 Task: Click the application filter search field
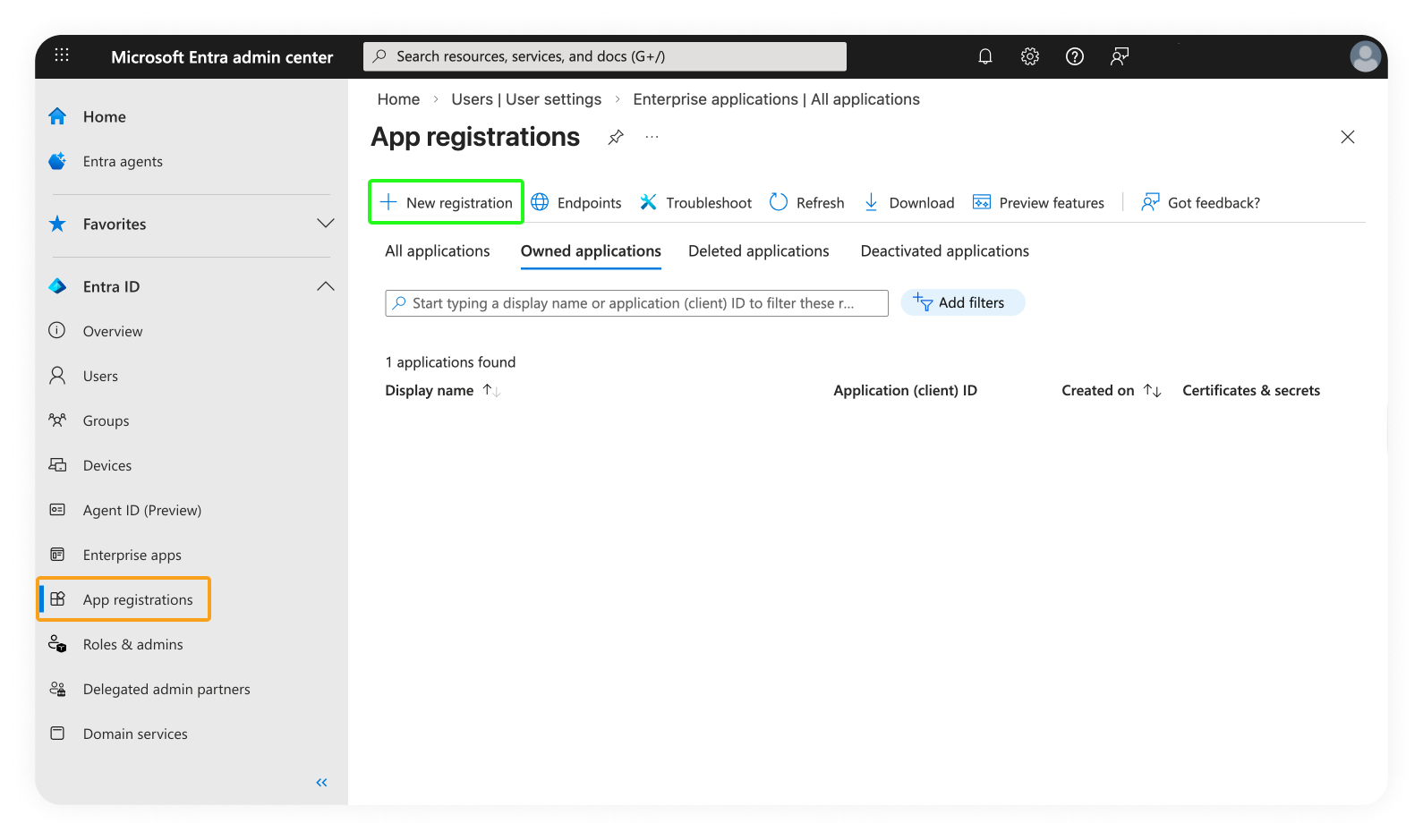[x=635, y=303]
